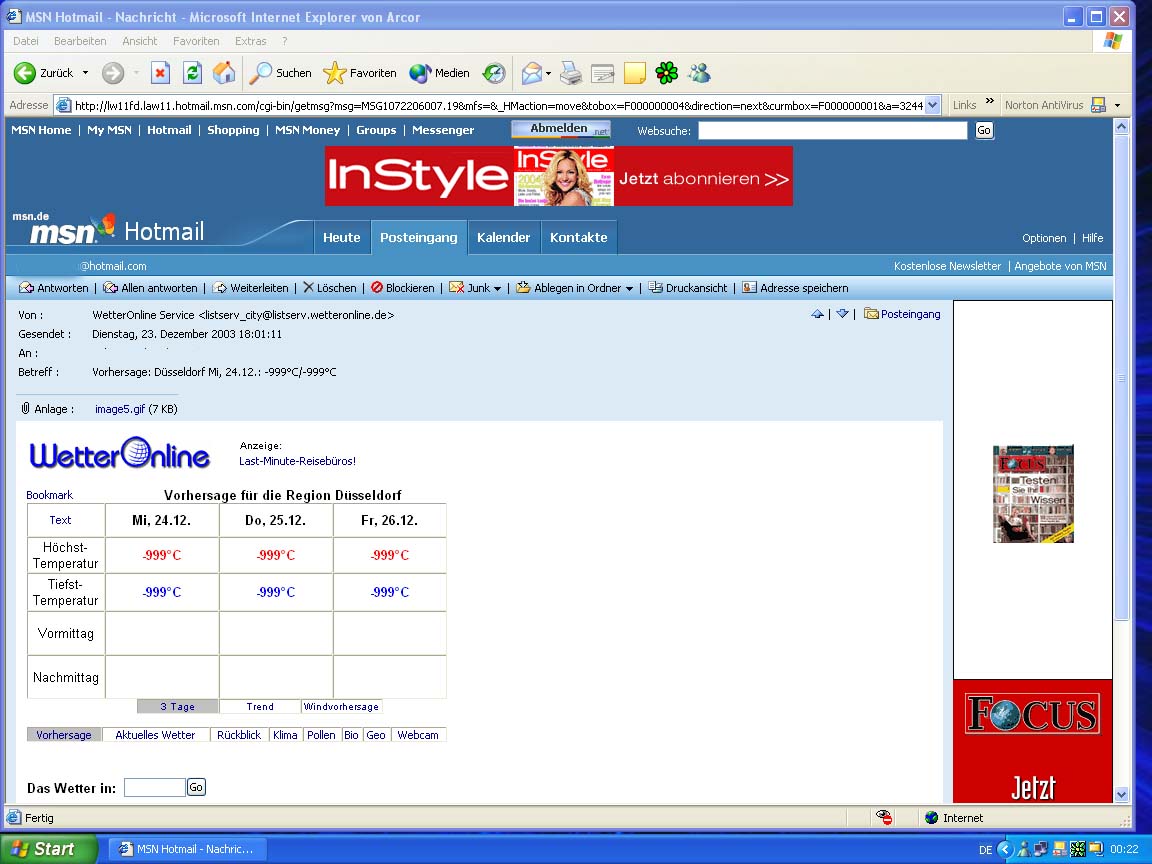The width and height of the screenshot is (1152, 864).
Task: Save sender via Adresse speichern
Action: tap(795, 288)
